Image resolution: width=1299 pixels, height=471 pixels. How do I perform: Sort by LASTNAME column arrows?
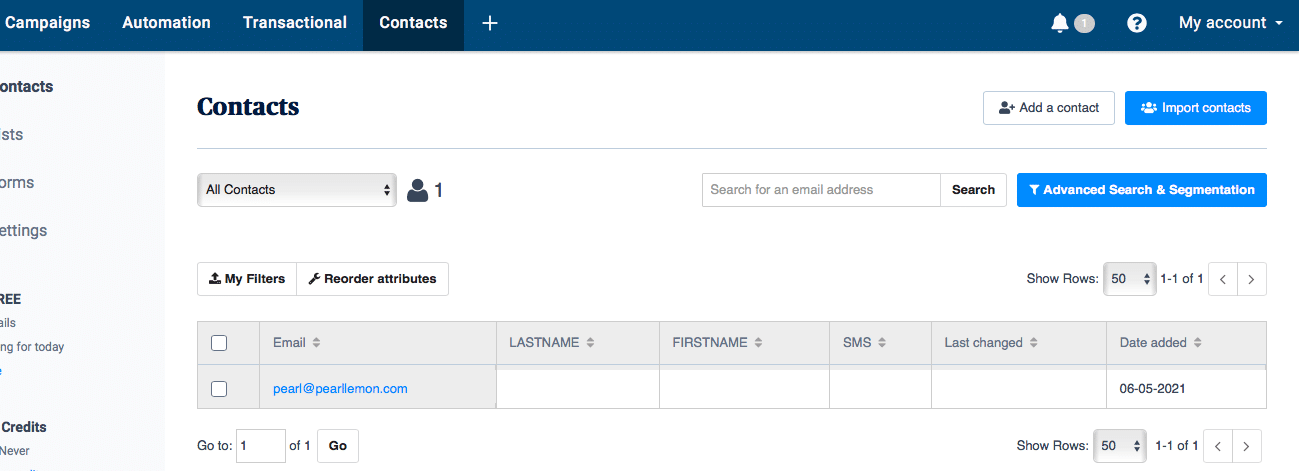[x=590, y=343]
